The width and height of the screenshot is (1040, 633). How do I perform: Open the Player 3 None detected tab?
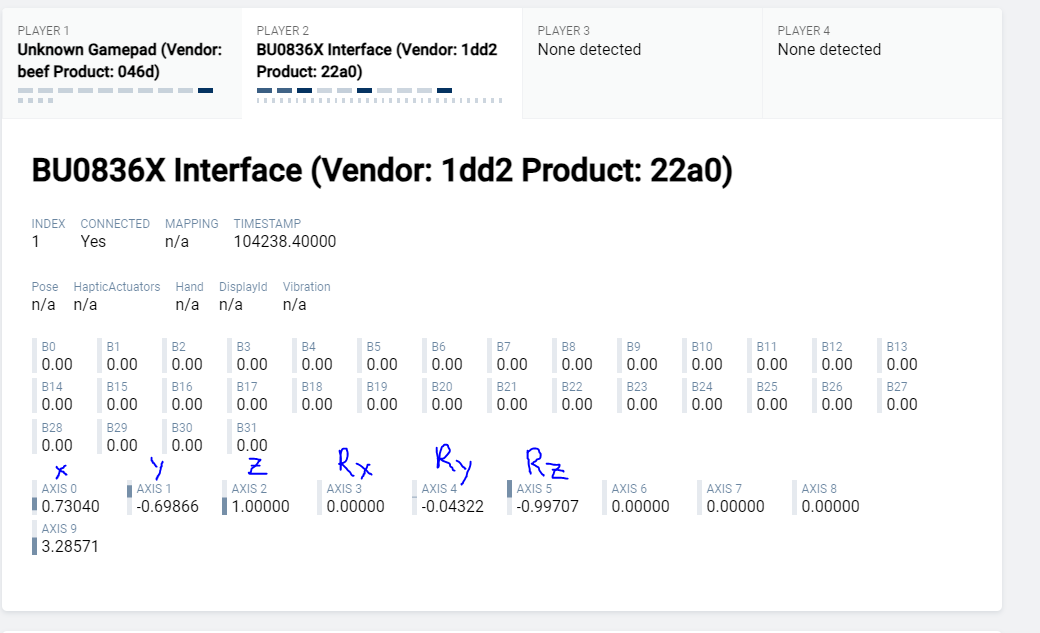point(640,49)
